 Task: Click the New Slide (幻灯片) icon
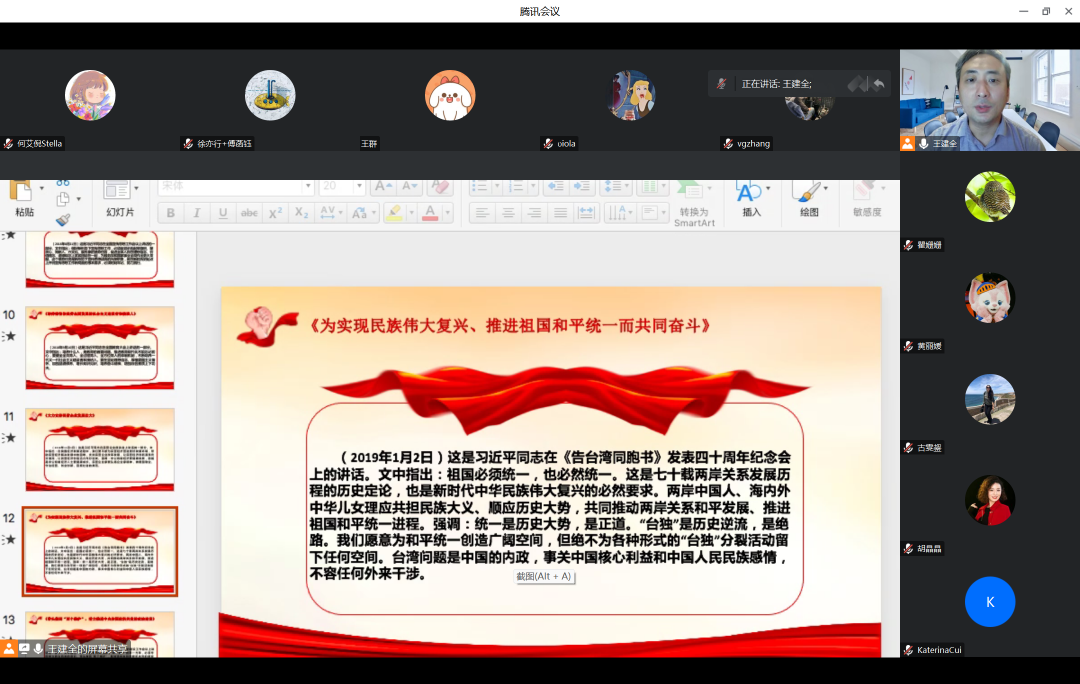[119, 192]
